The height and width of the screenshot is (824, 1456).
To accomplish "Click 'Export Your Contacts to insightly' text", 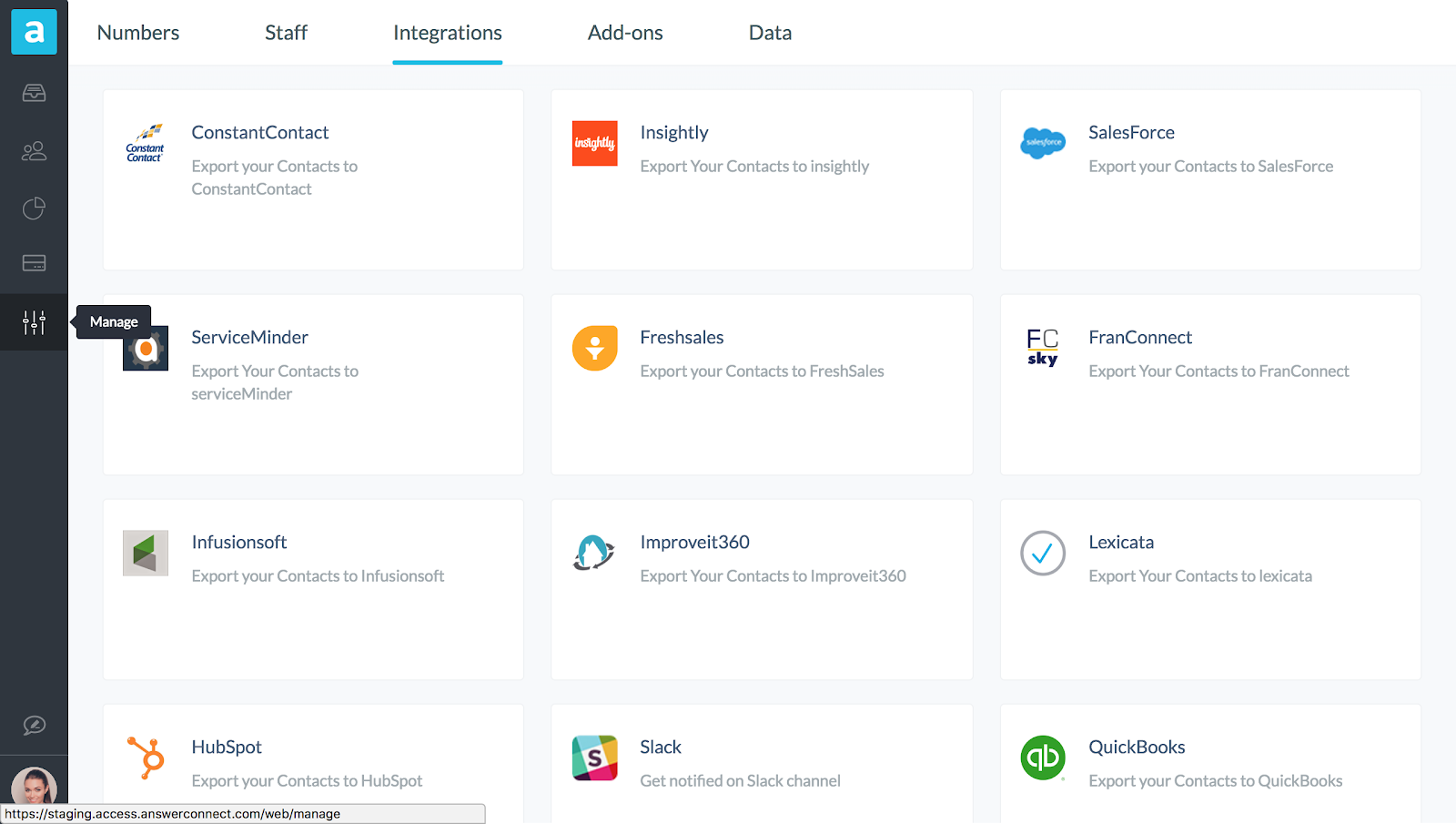I will click(x=754, y=167).
